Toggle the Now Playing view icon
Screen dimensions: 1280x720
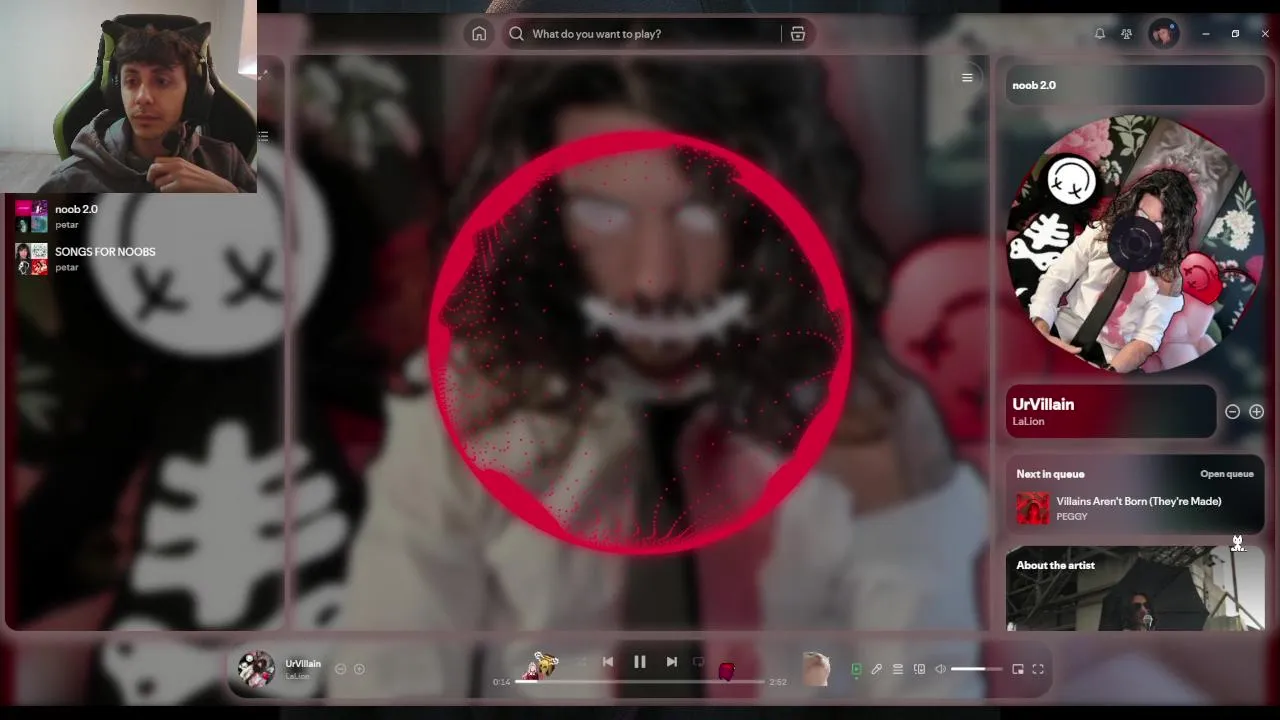point(856,669)
